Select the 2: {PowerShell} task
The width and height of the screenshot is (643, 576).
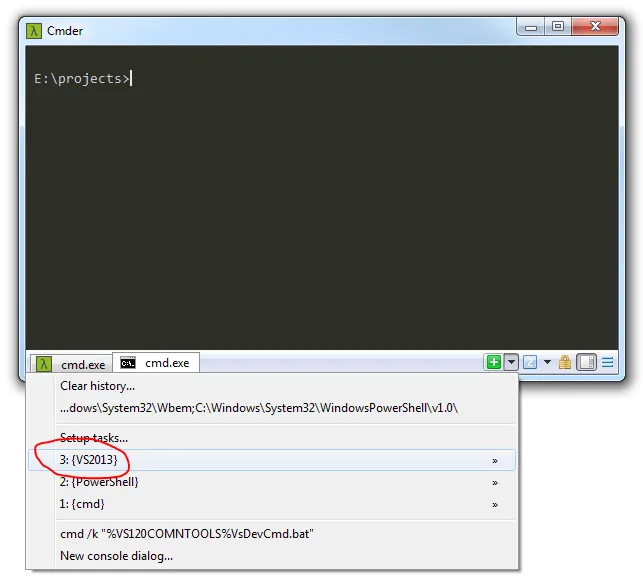coord(98,482)
